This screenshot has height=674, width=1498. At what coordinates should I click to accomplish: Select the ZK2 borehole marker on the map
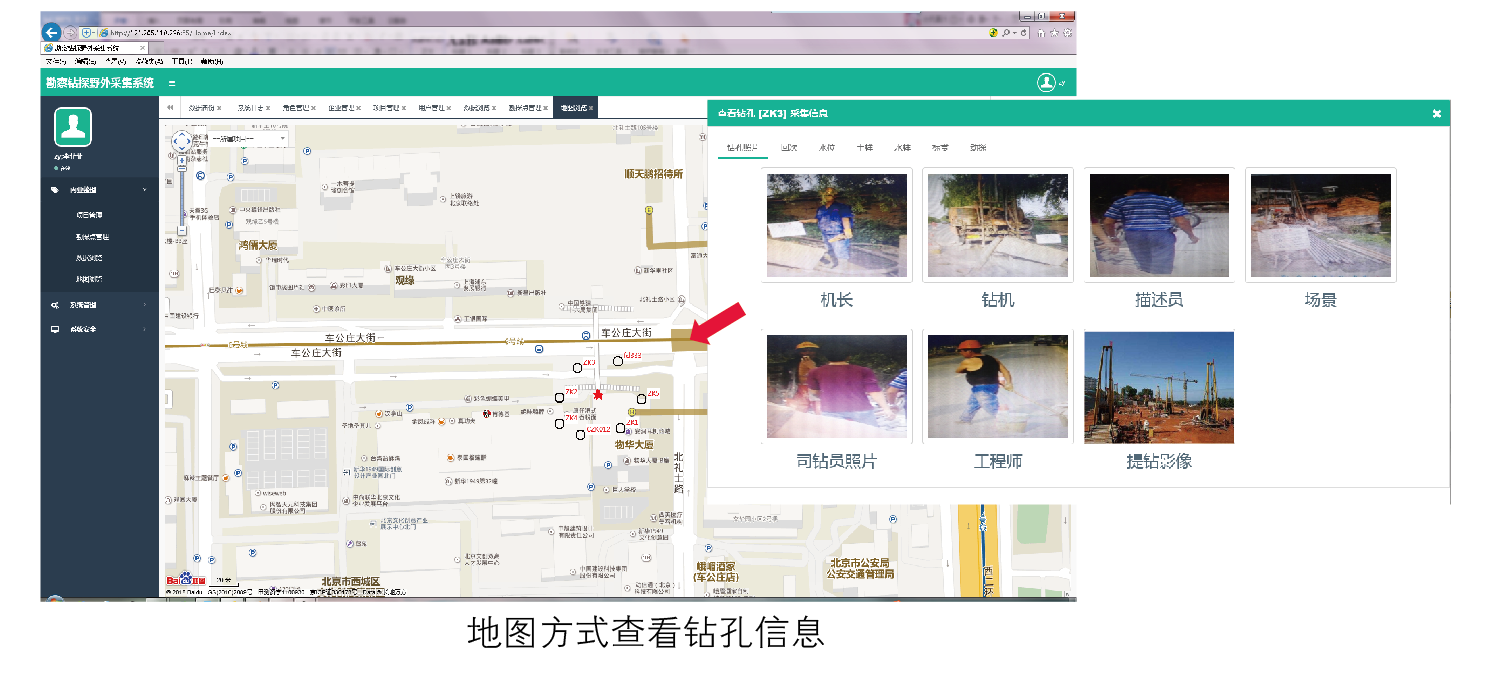559,397
